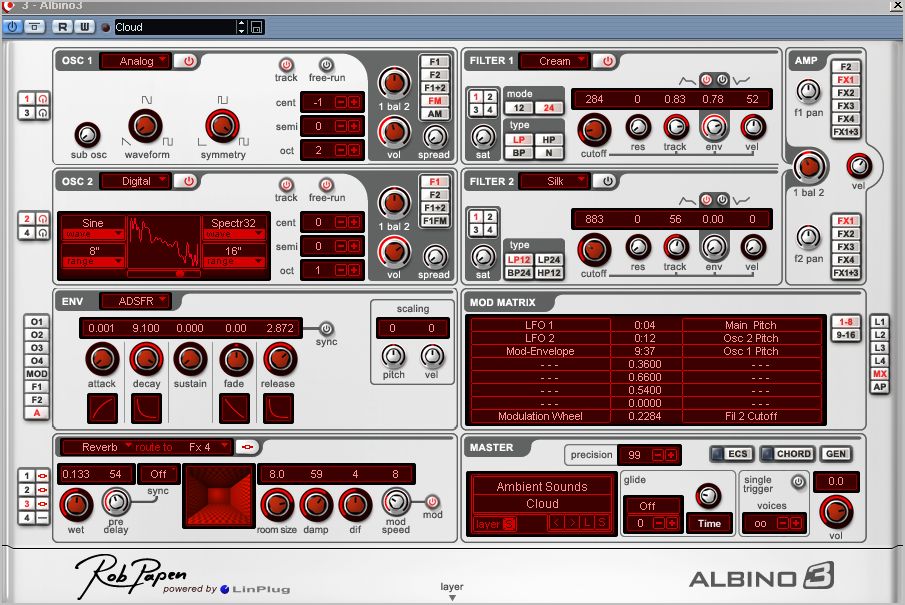Viewport: 905px width, 605px height.
Task: Click the OSC 1 symmetry knob
Action: 222,126
